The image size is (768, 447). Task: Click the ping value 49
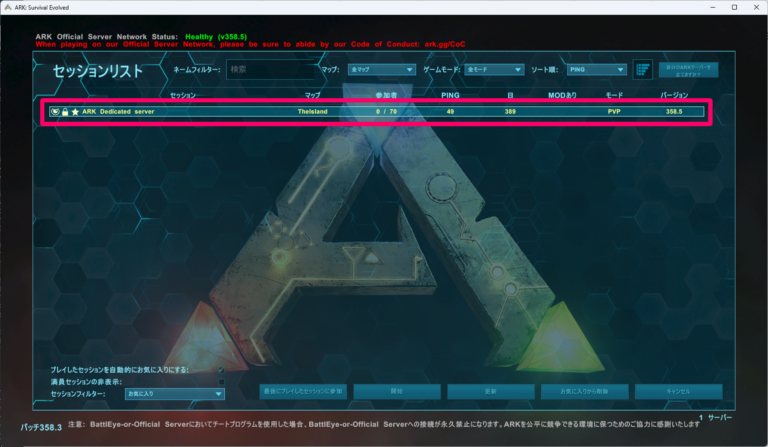[450, 112]
